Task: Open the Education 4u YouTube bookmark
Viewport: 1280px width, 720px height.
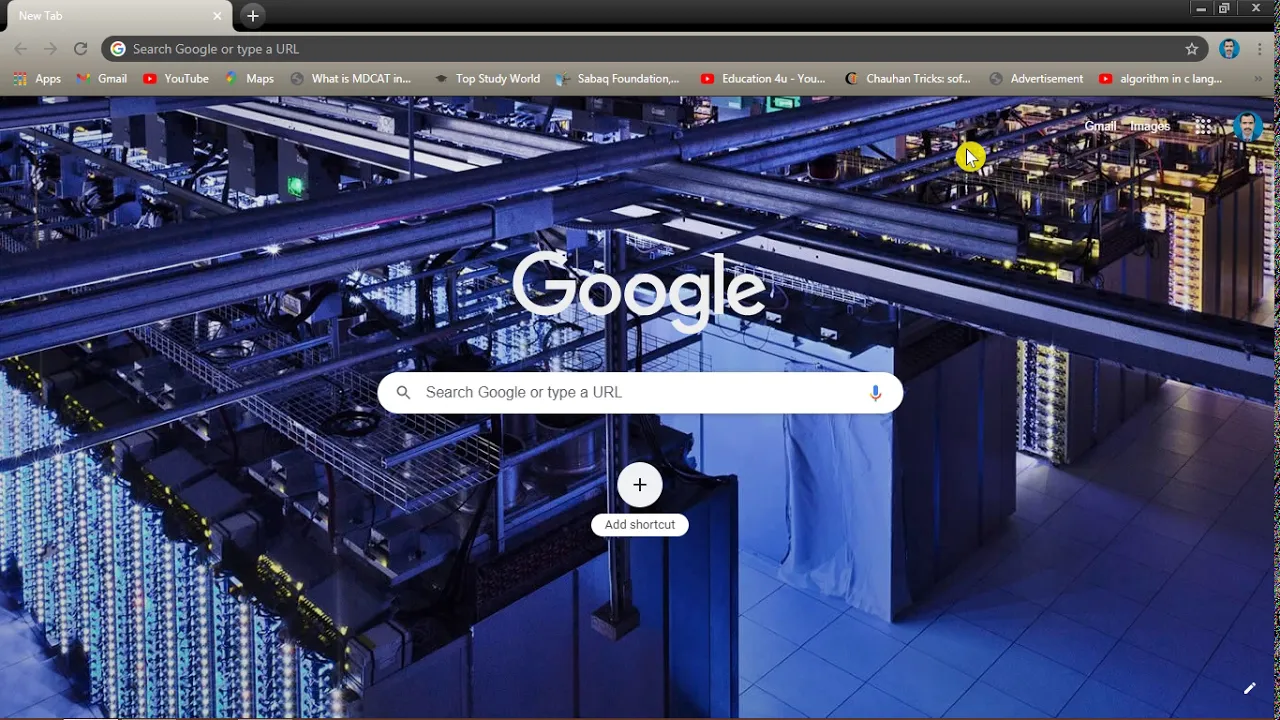Action: [763, 79]
